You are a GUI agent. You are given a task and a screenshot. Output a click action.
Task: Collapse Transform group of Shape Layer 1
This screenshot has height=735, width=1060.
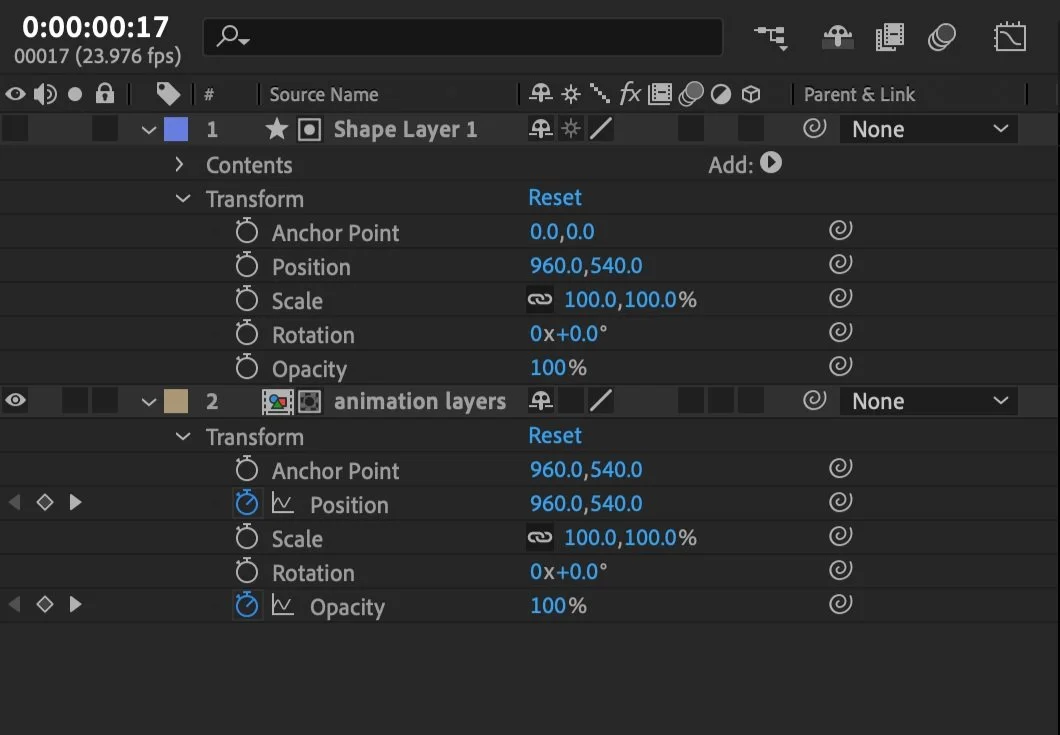183,199
